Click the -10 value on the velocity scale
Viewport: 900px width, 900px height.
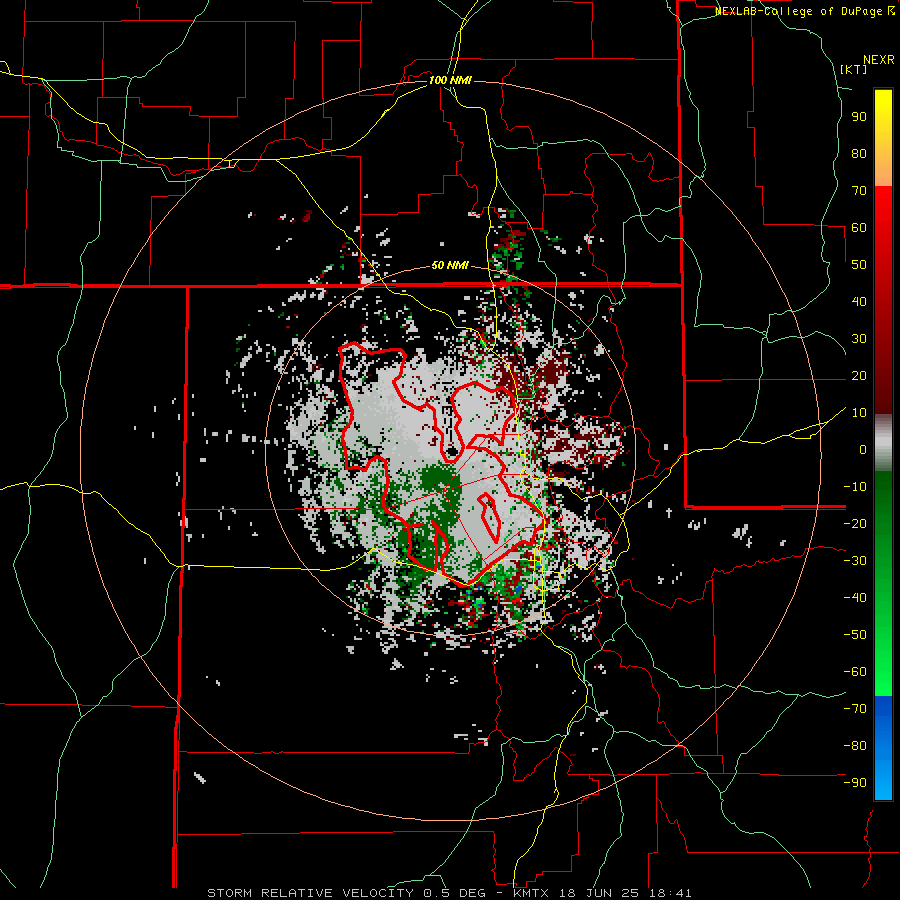tap(855, 487)
